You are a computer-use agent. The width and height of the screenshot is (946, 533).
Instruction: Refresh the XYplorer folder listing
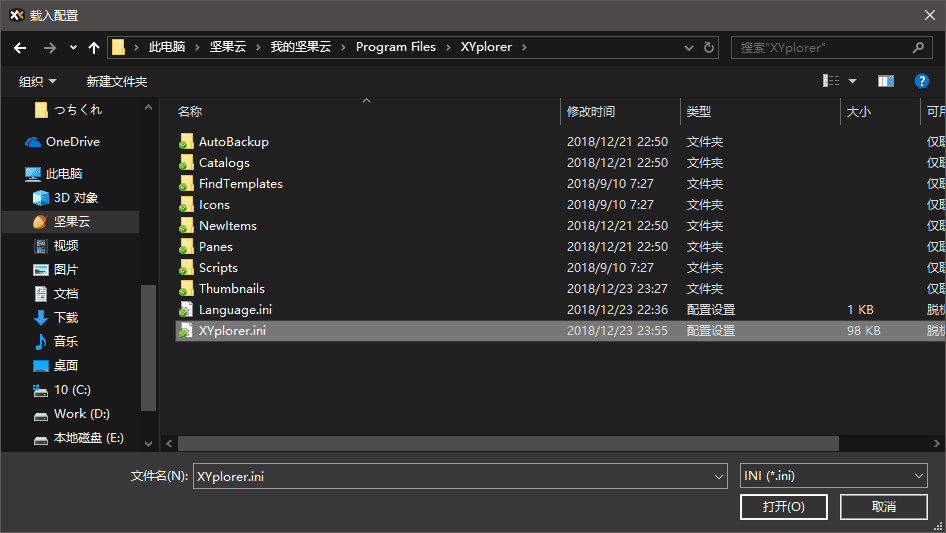(x=710, y=47)
